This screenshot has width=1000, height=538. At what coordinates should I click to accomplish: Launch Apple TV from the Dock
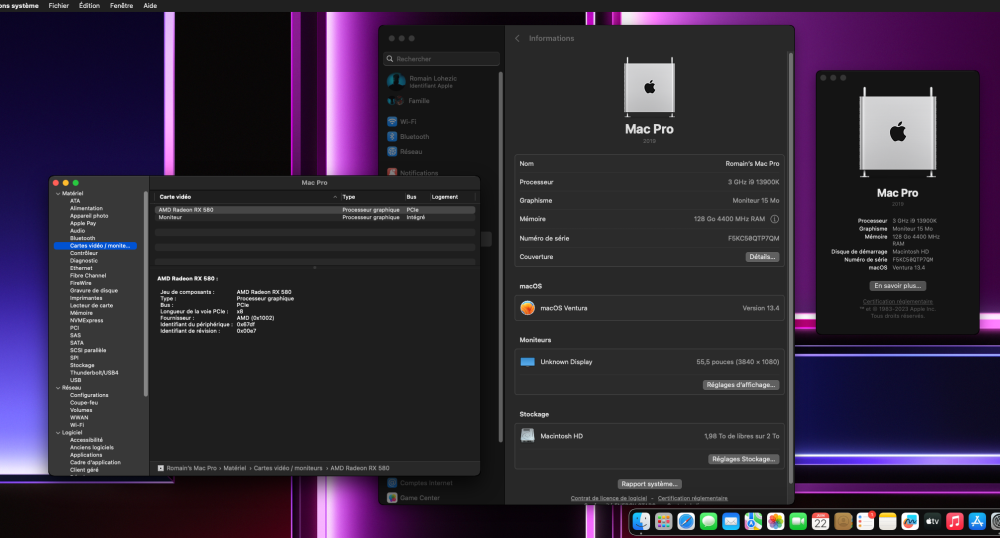pos(932,521)
